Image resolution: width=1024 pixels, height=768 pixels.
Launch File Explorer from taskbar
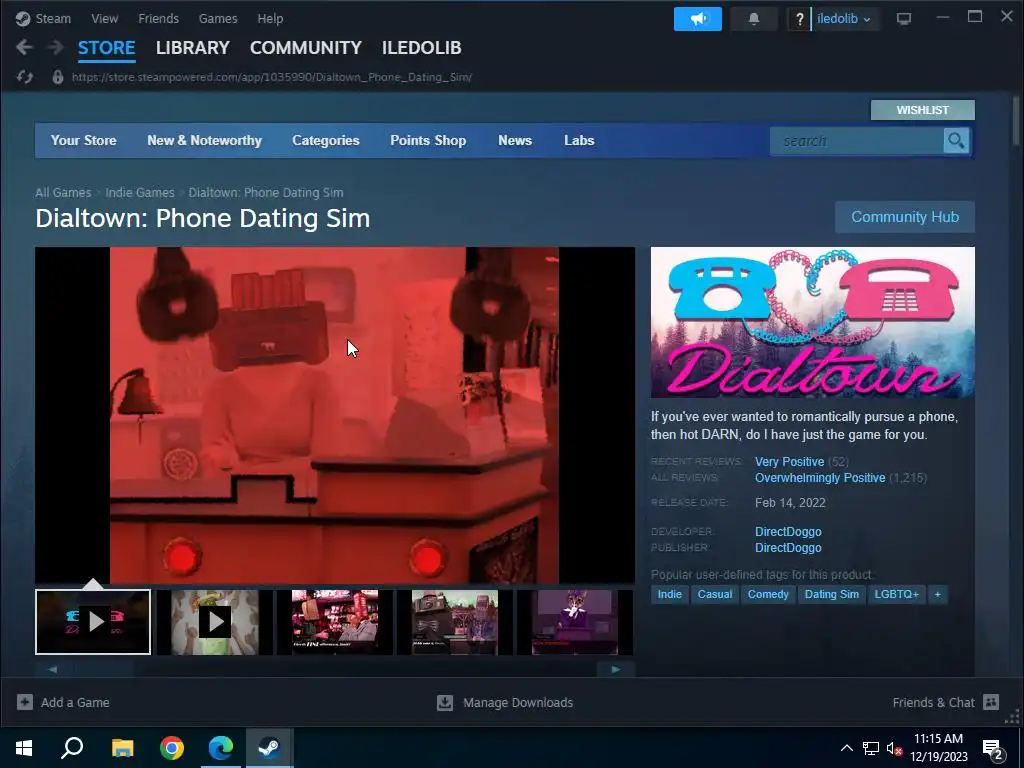click(x=122, y=748)
